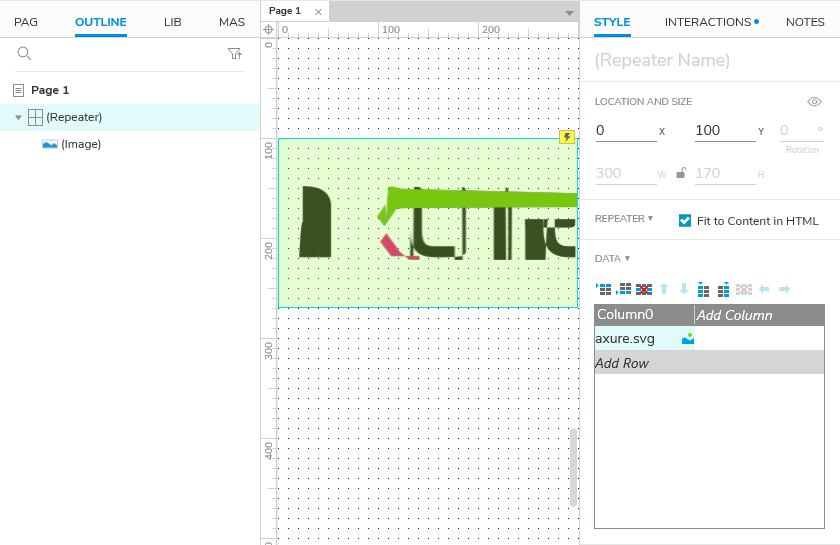Open the INTERACTIONS tab
The image size is (840, 545).
coord(708,22)
